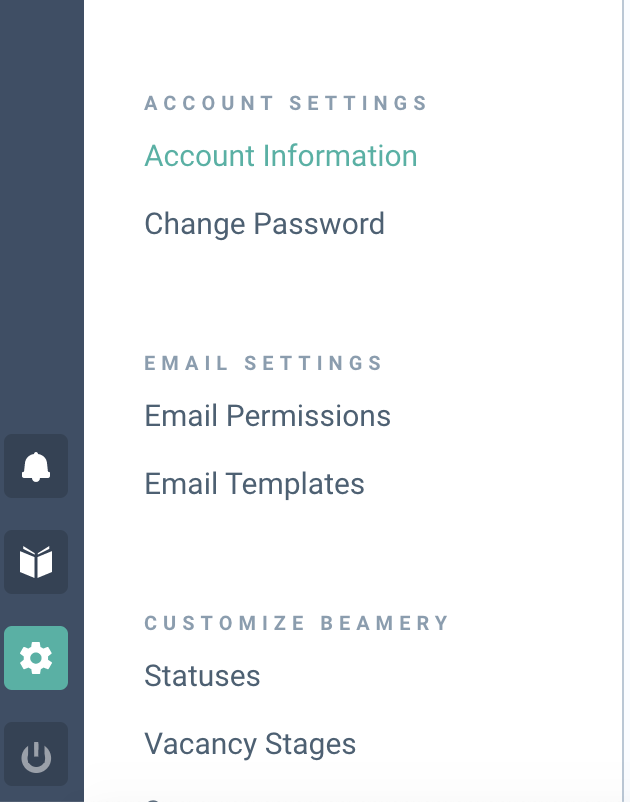Click the Email Settings section heading
Screen dimensions: 630x802
click(263, 363)
